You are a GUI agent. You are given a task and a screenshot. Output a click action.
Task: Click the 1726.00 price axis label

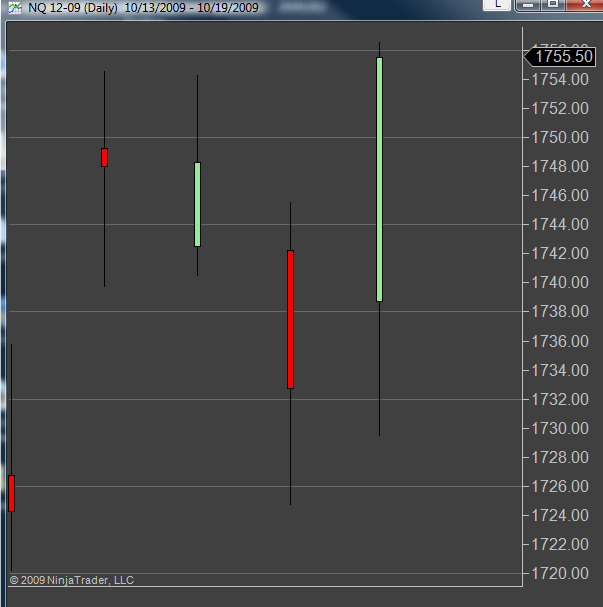(560, 487)
